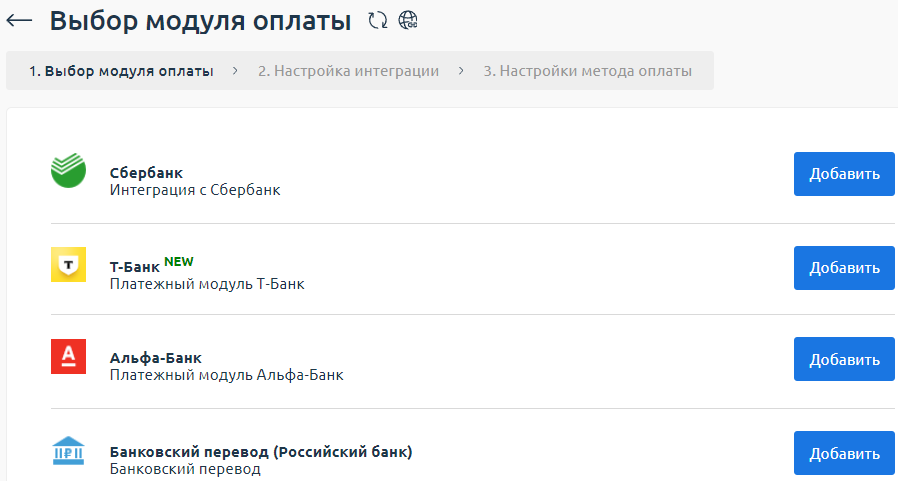
Task: Click the red Альфа-Банк logo
Action: click(x=69, y=357)
